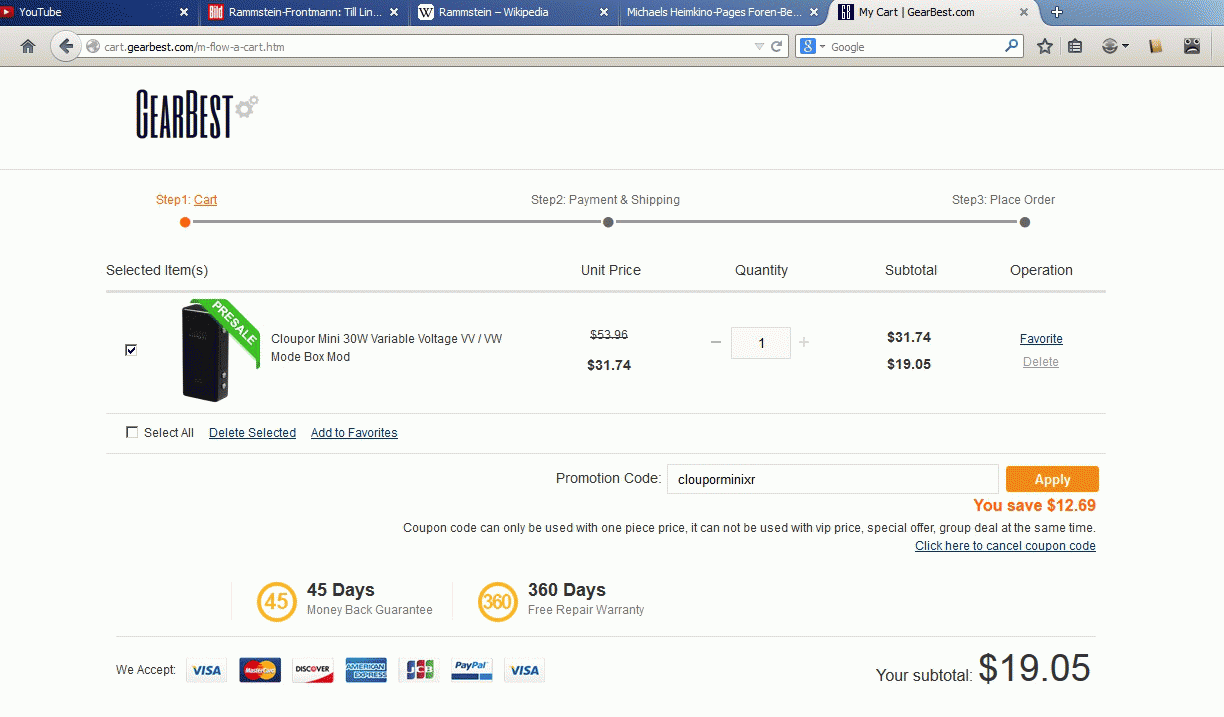Switch to Michaels Heimkino-Pages tab

pos(722,12)
